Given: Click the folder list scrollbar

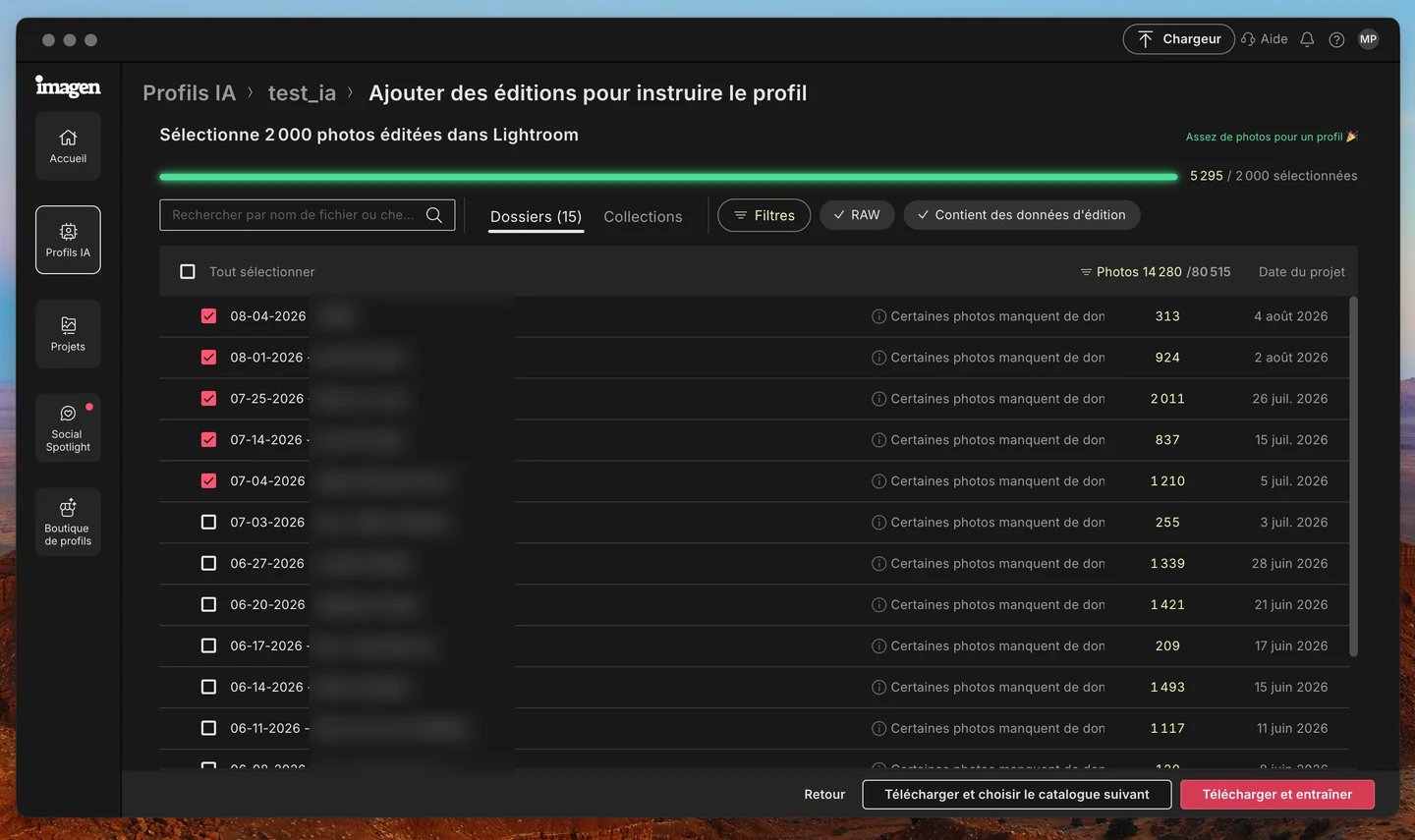Looking at the screenshot, I should [x=1353, y=476].
